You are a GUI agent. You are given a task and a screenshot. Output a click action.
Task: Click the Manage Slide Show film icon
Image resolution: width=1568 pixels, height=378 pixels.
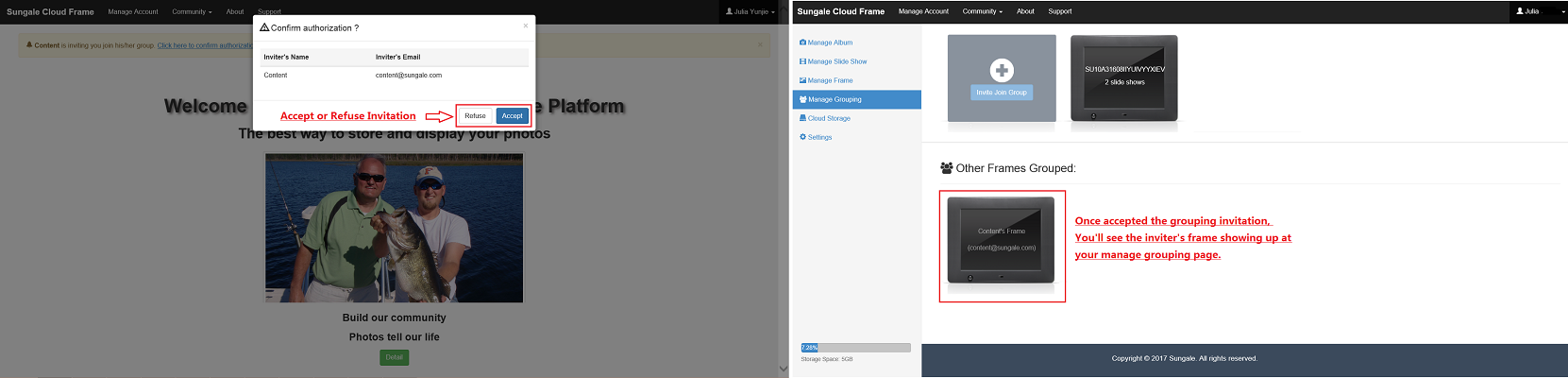[802, 61]
